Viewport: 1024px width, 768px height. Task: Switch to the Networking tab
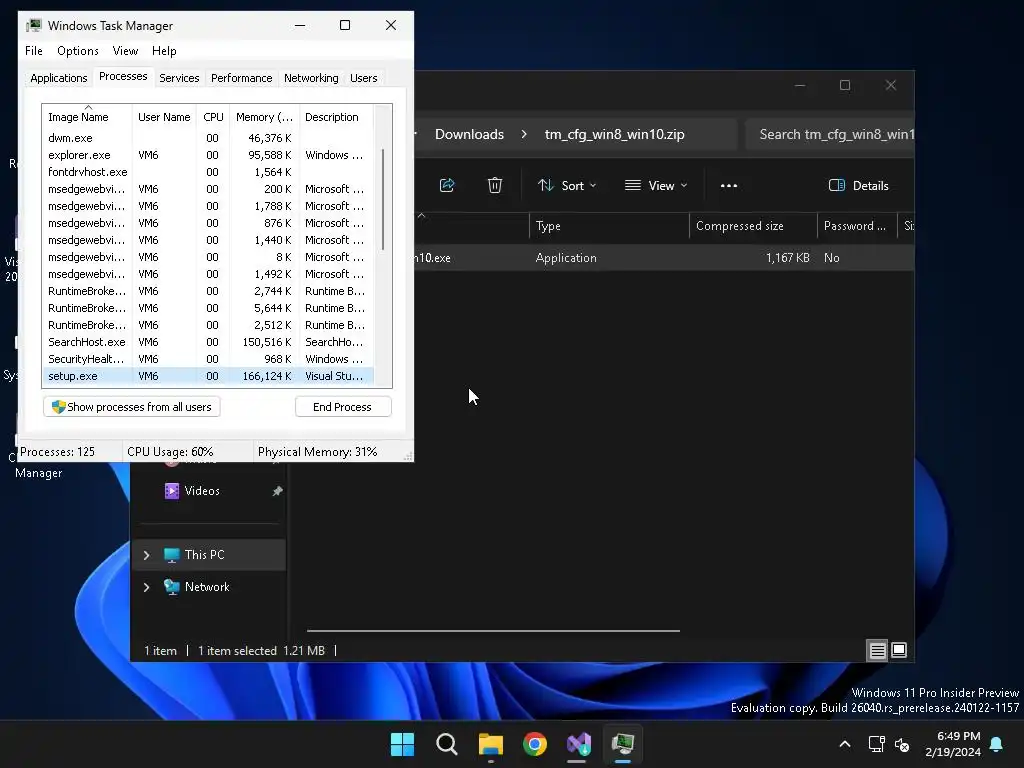[311, 78]
